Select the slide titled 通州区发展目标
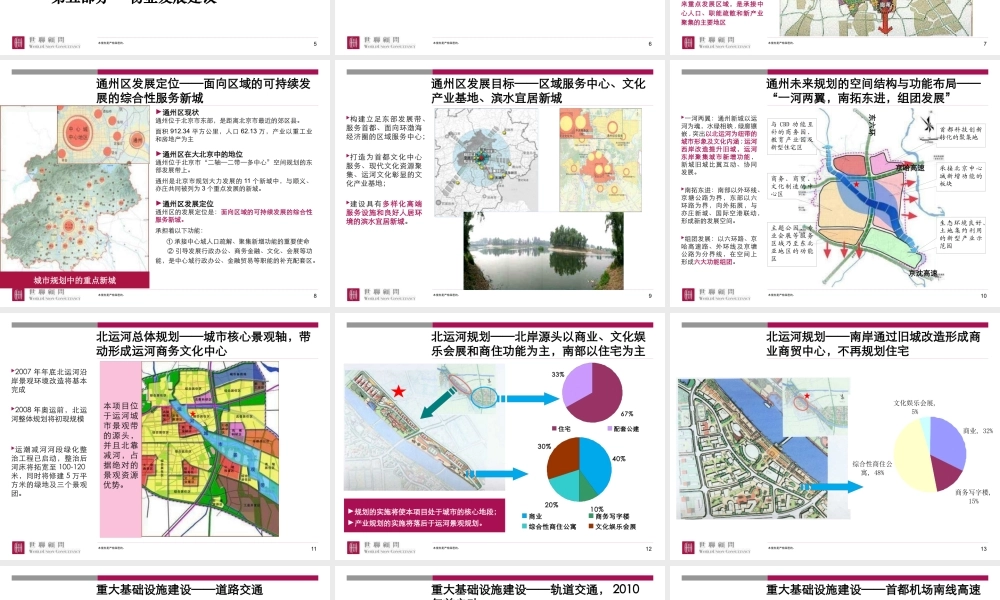1000x600 pixels. tap(500, 184)
